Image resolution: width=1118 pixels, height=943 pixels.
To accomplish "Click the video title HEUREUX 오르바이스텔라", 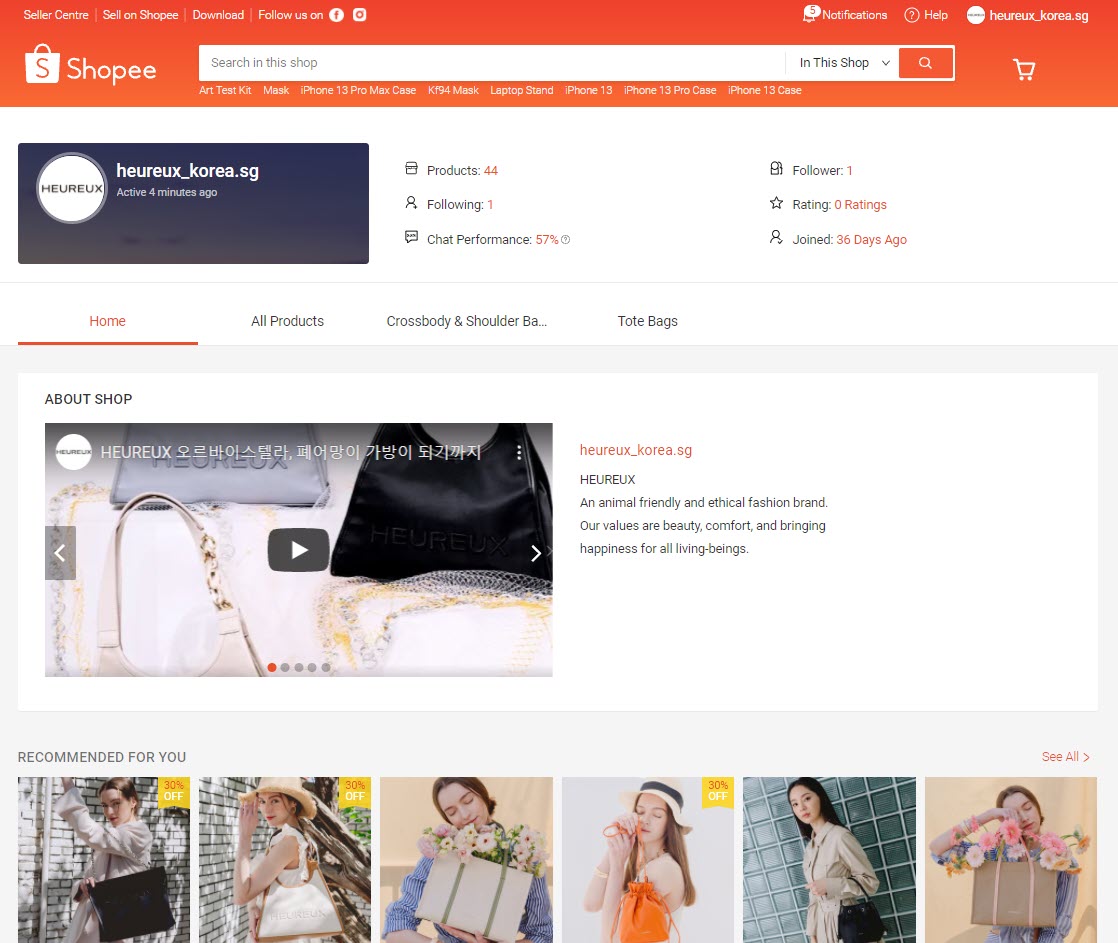I will coord(291,452).
